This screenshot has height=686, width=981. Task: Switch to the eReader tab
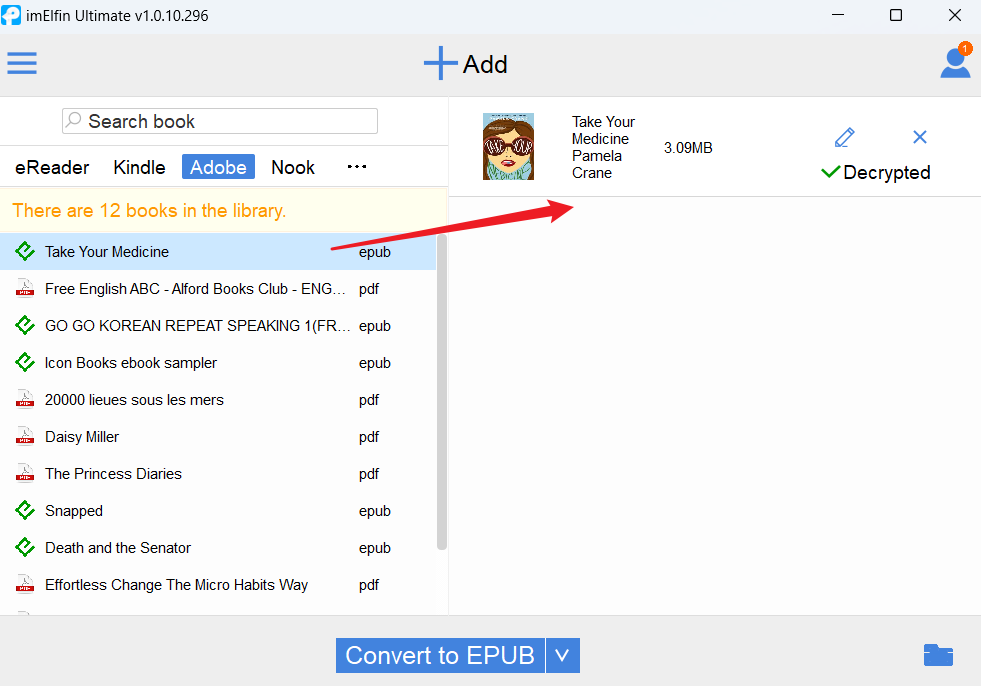[52, 167]
